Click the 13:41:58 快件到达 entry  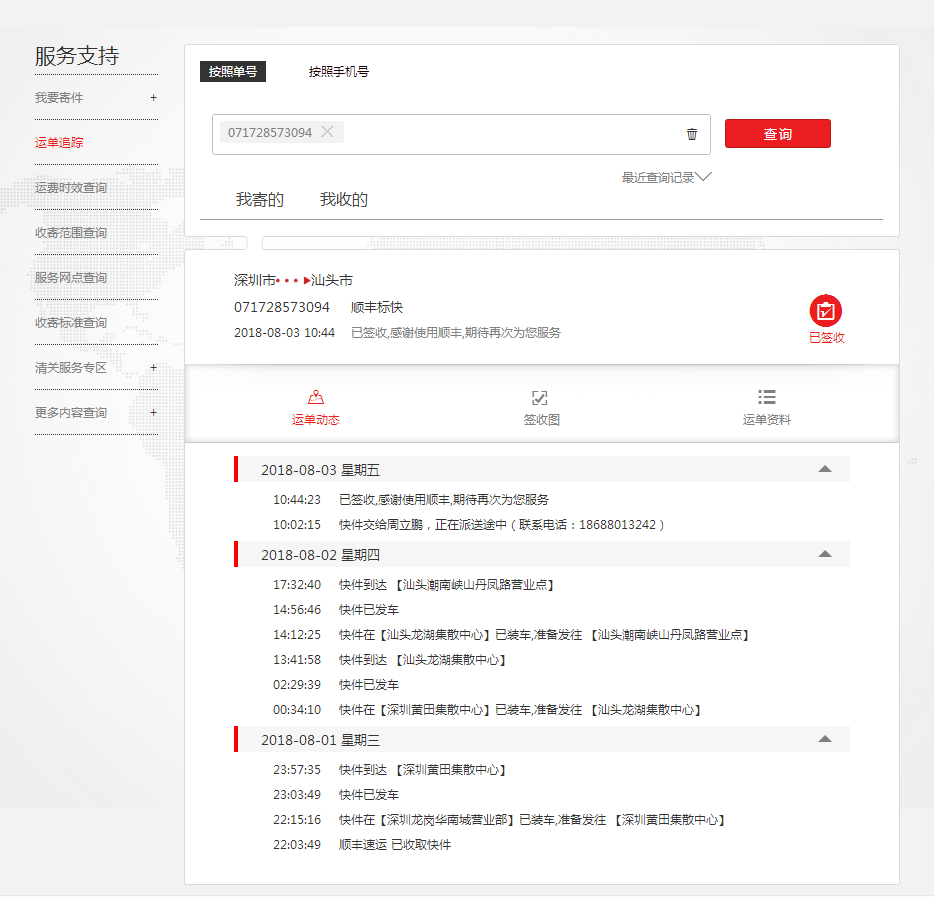[390, 660]
